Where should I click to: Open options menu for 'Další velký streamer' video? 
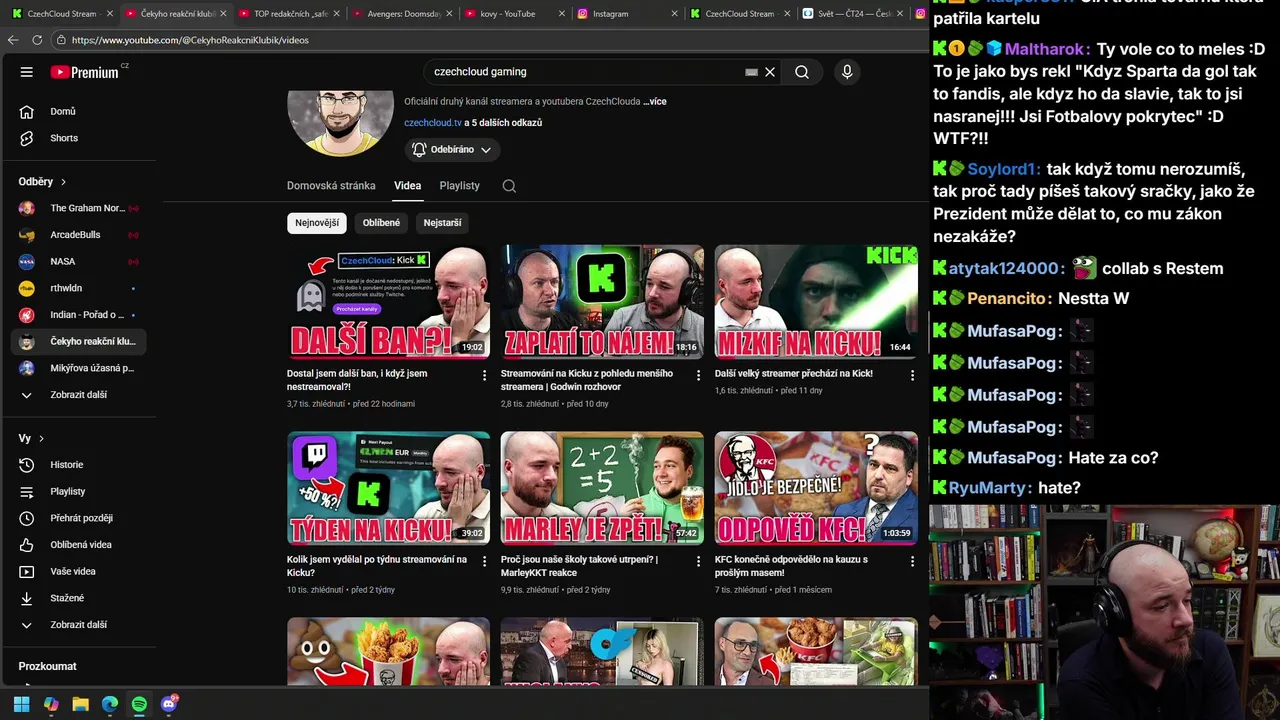point(912,375)
